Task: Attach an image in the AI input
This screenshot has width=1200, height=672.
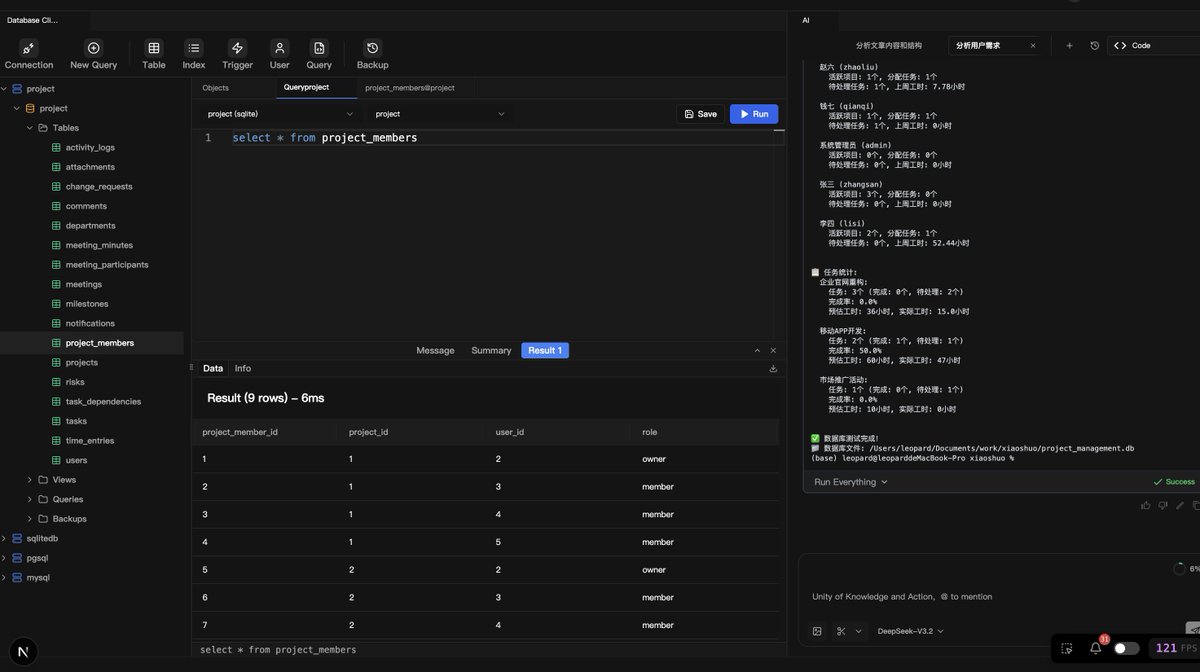Action: coord(817,631)
